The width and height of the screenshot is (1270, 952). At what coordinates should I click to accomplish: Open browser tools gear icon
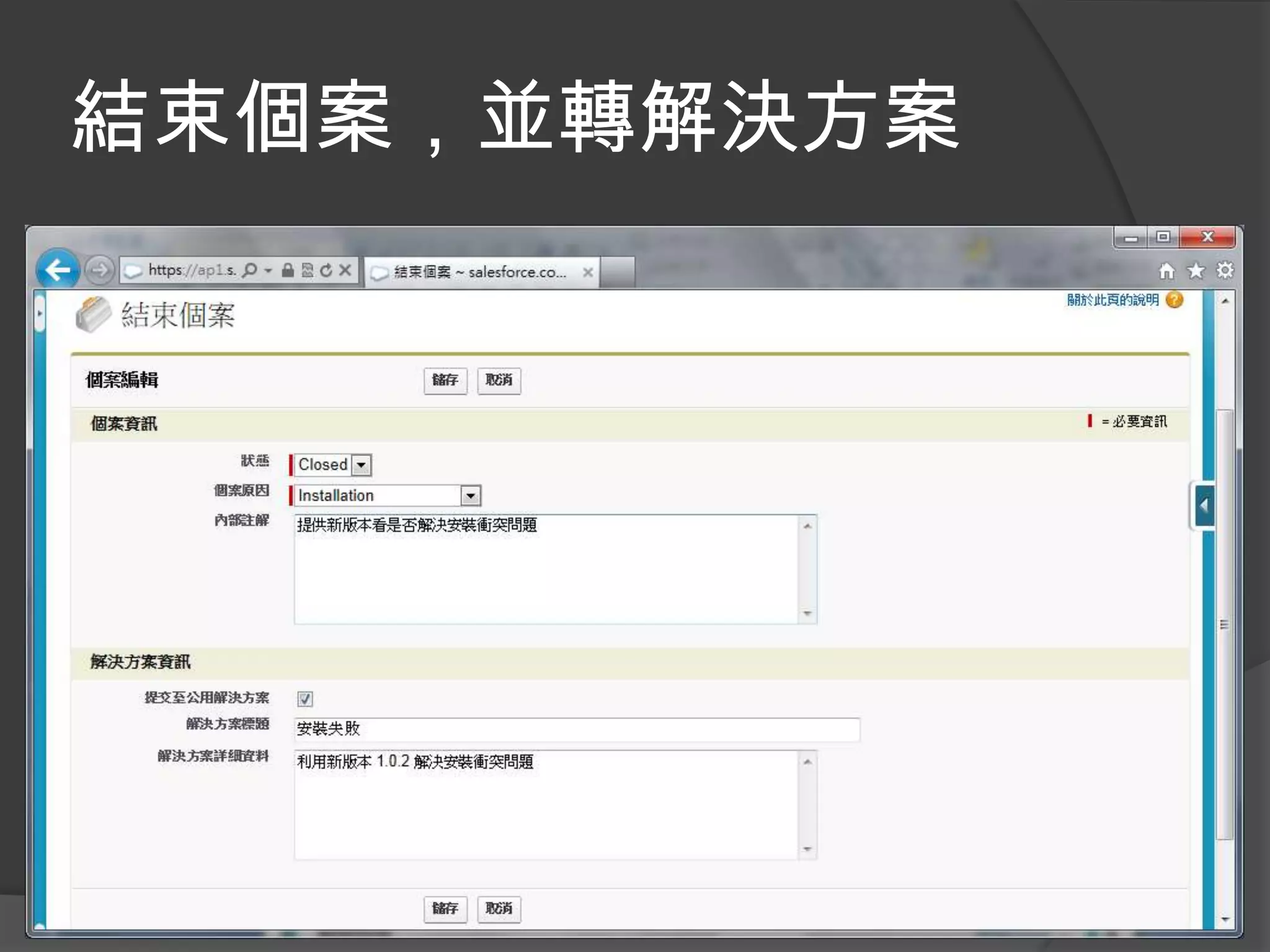point(1225,270)
